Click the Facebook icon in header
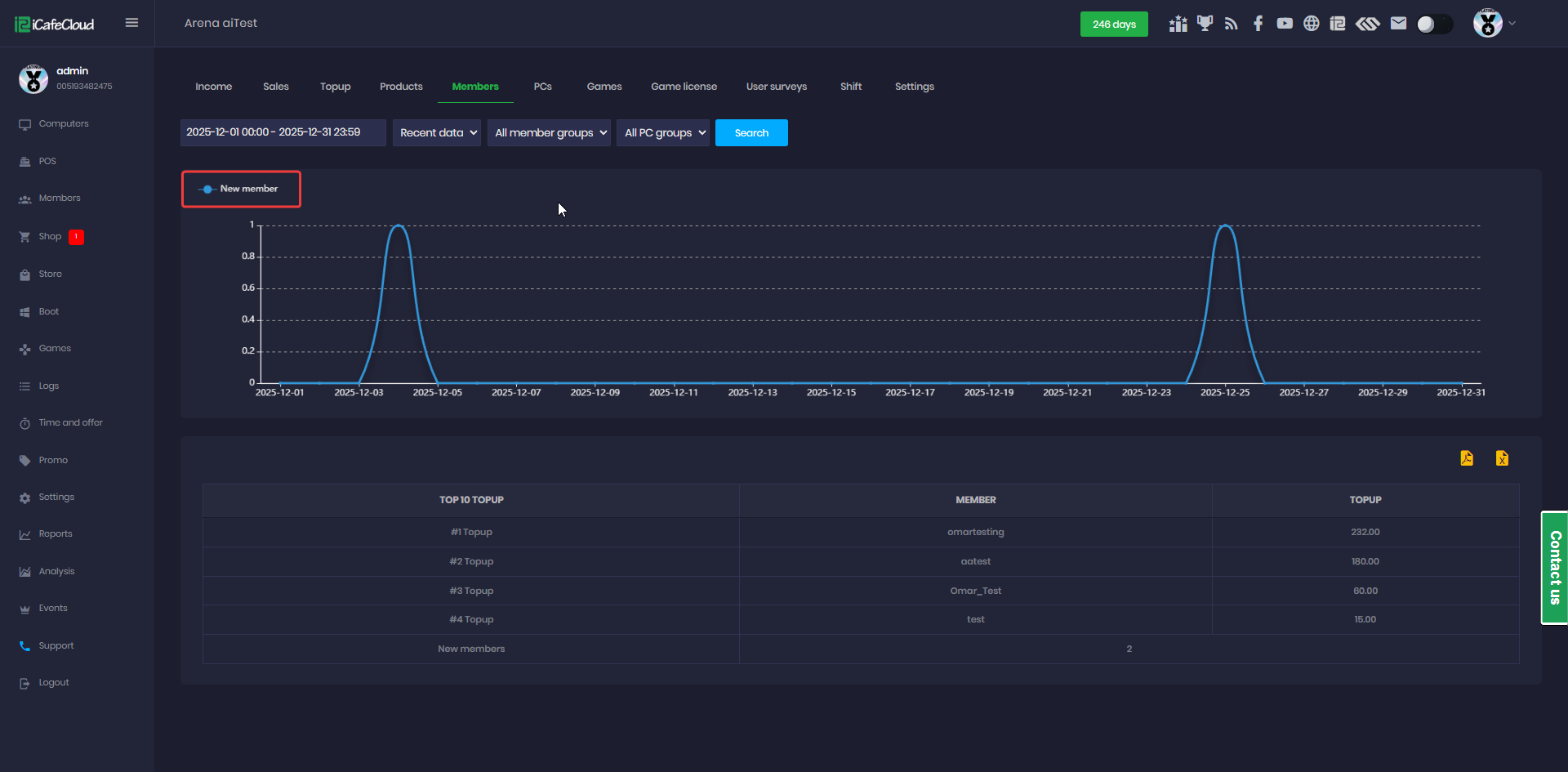 1258,24
